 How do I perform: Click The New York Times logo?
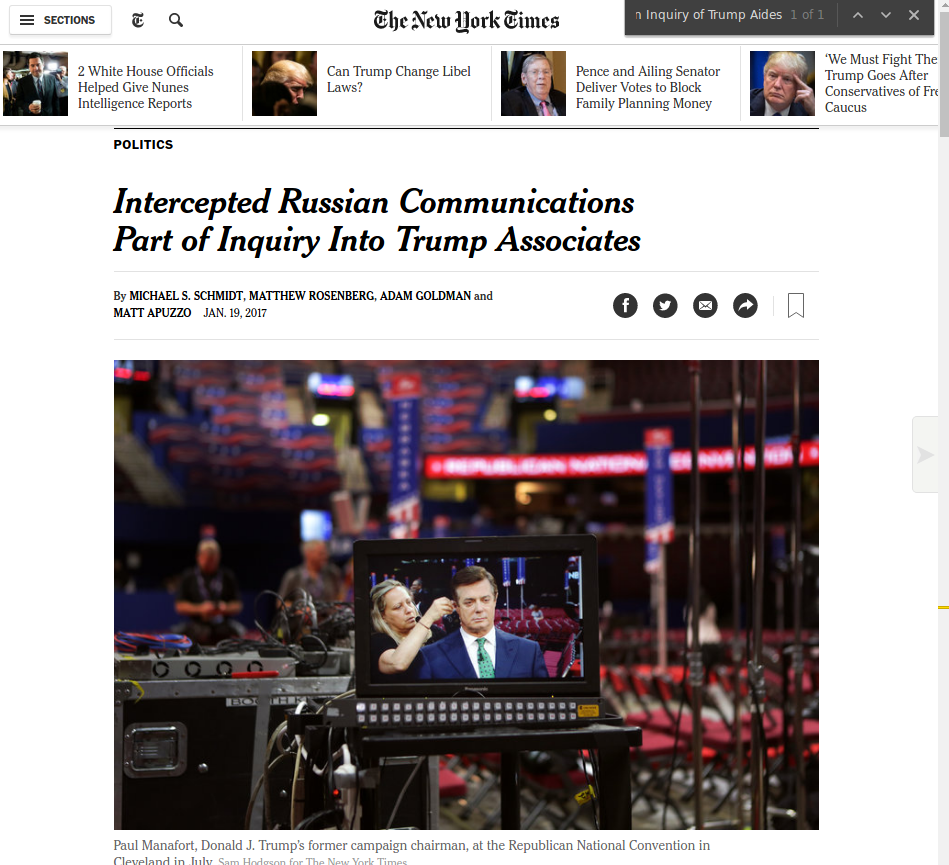466,21
